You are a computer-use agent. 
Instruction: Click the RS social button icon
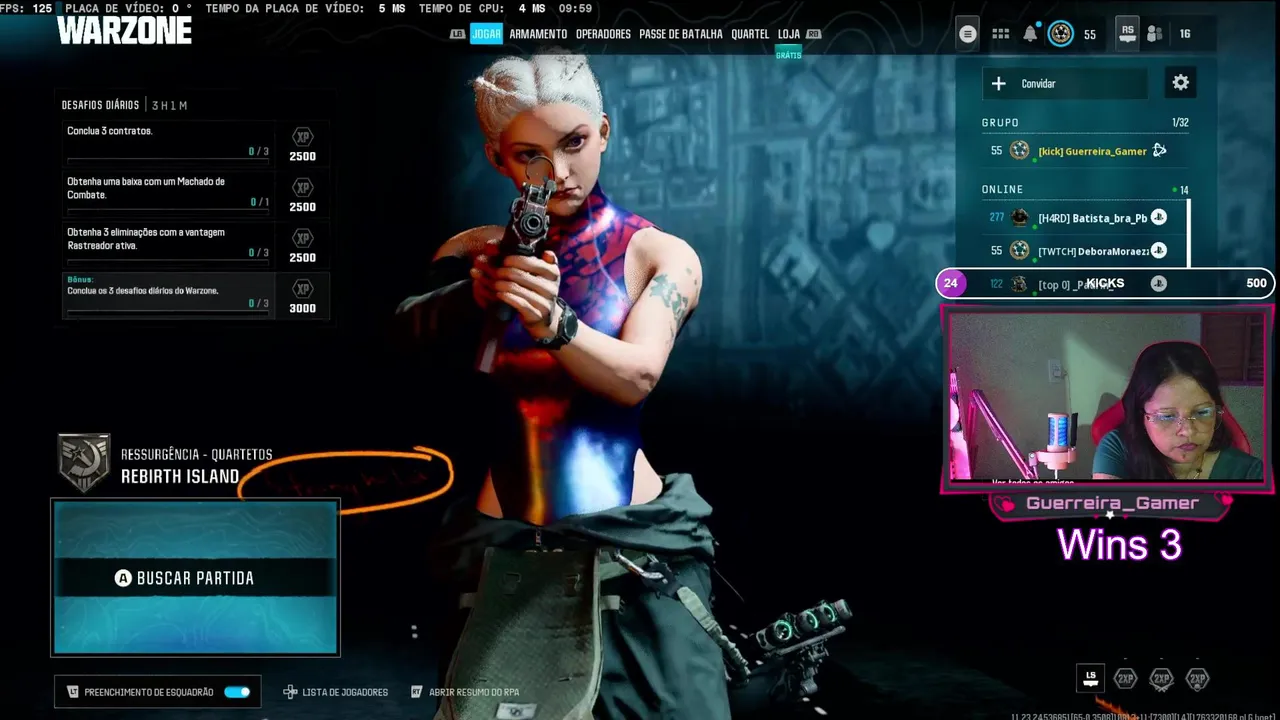pyautogui.click(x=1128, y=33)
